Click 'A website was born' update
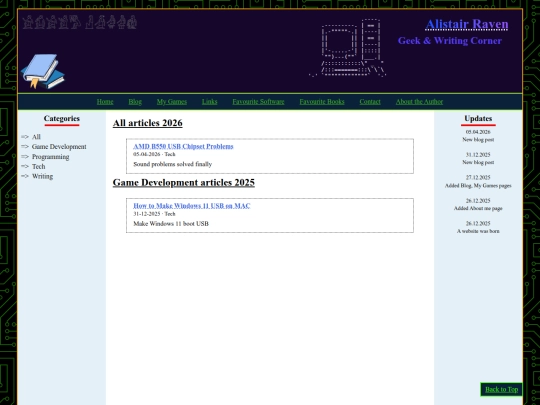This screenshot has width=540, height=405. (x=478, y=231)
